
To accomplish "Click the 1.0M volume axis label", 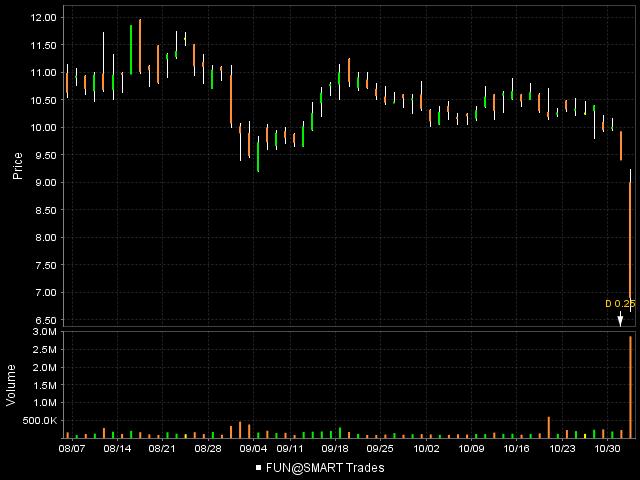I will pos(45,403).
